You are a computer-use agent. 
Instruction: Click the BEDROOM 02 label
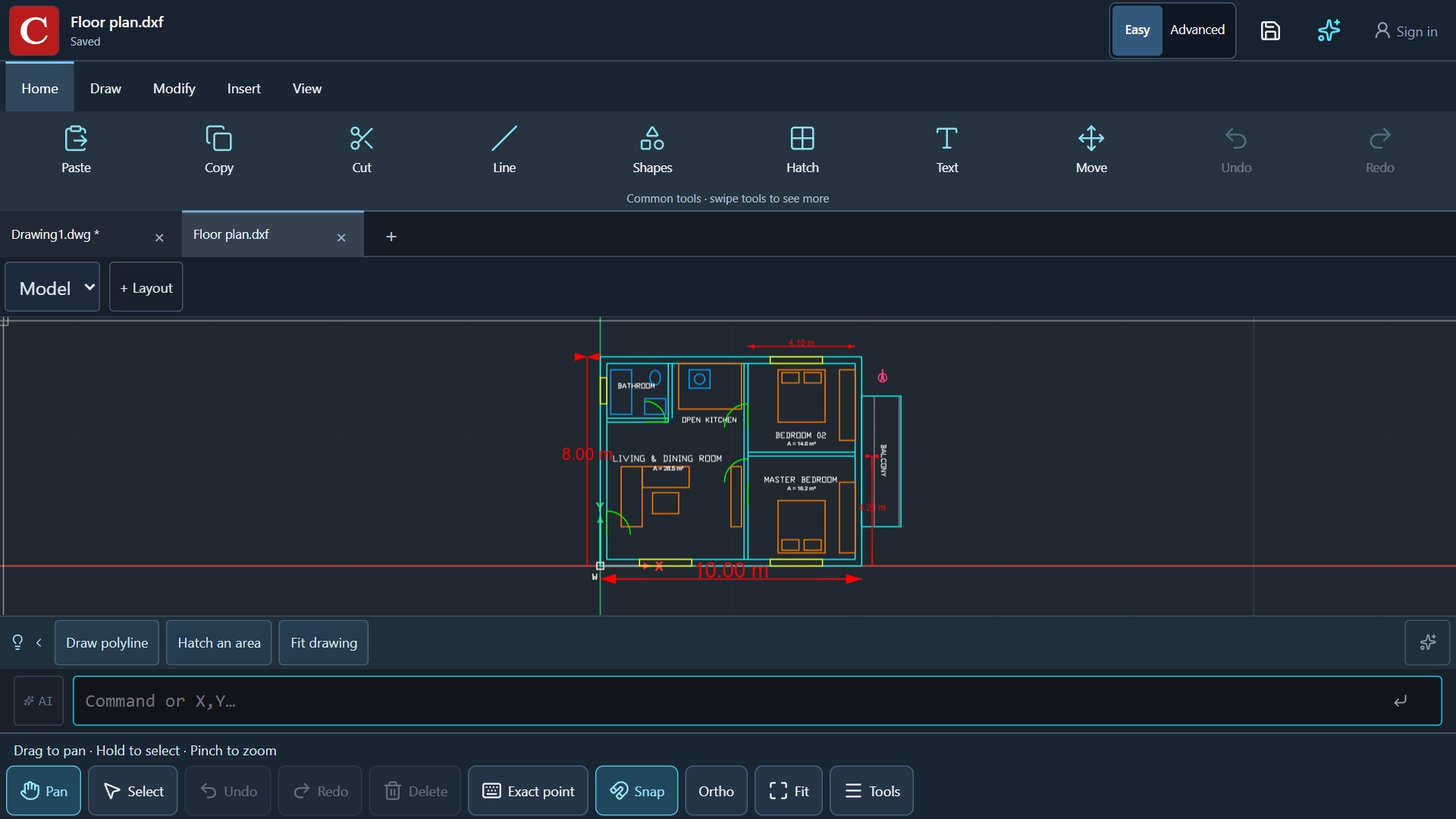801,435
